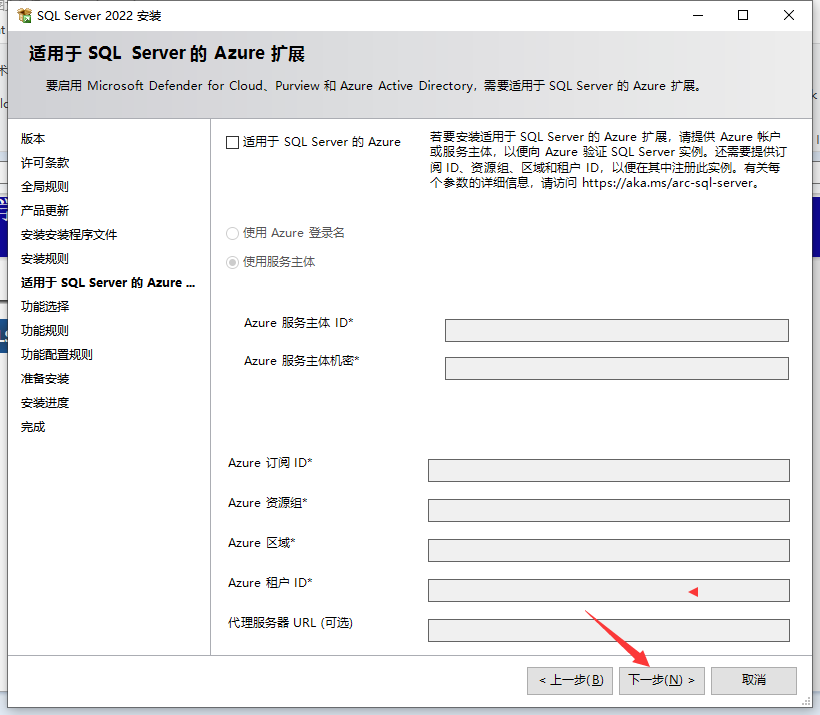Click into the Azure 订阅 ID field
Viewport: 820px width, 715px height.
pyautogui.click(x=609, y=470)
